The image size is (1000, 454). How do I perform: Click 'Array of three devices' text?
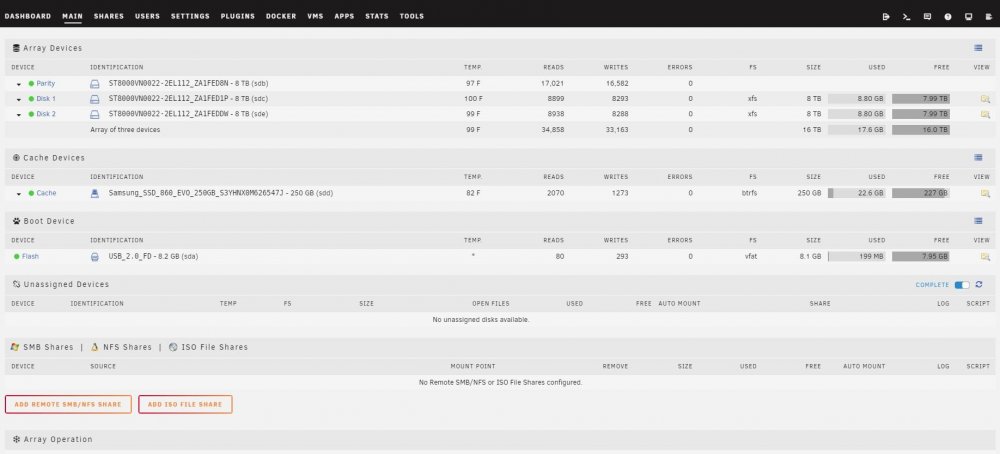tap(125, 129)
